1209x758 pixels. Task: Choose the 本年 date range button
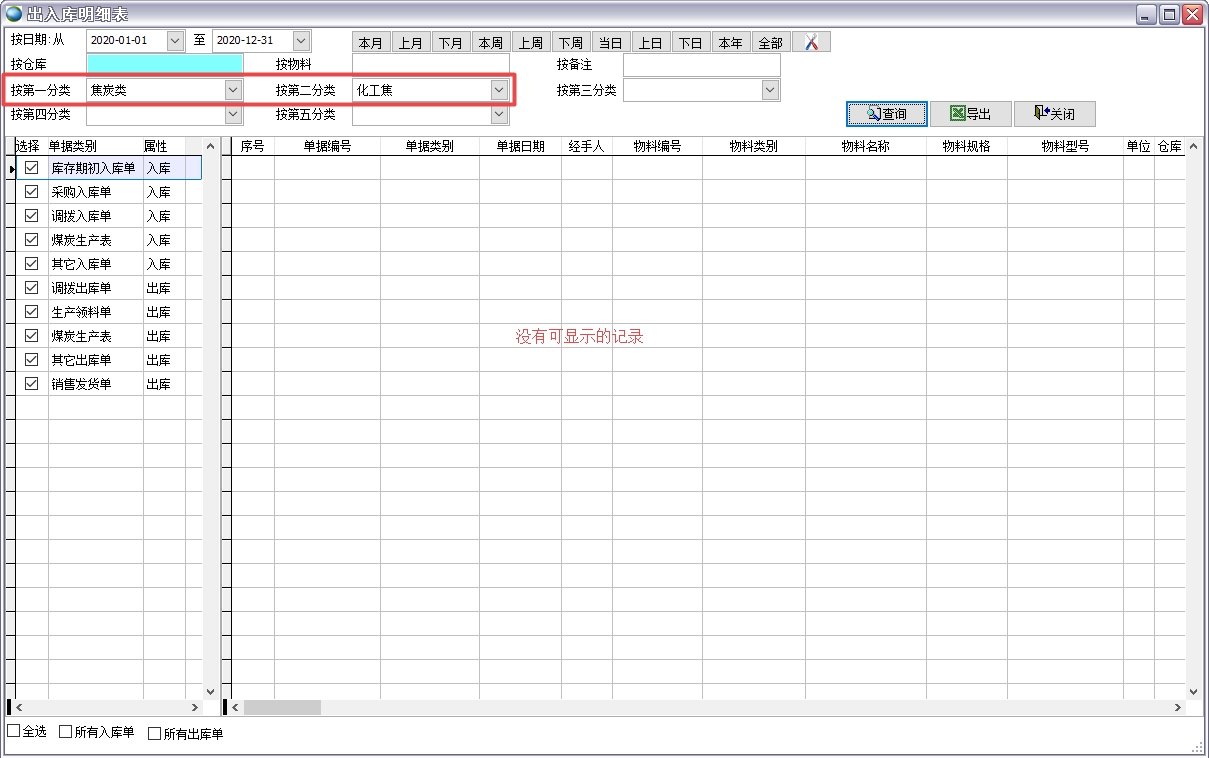point(730,43)
